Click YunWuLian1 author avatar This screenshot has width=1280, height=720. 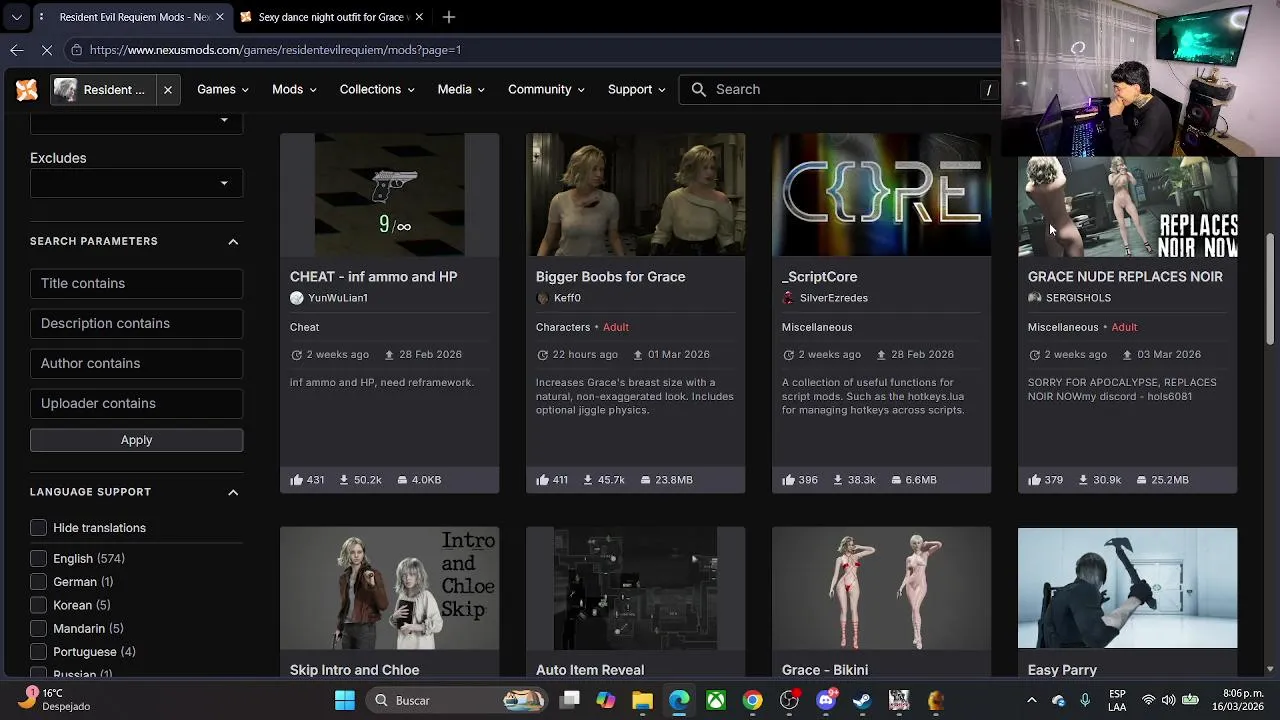pyautogui.click(x=296, y=298)
